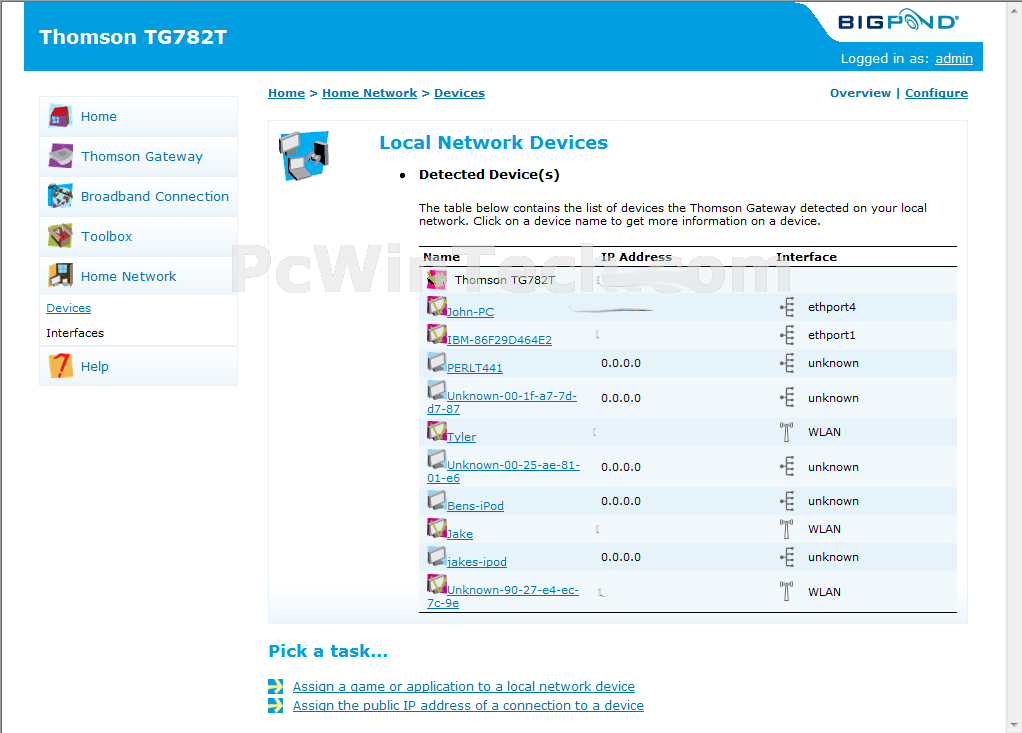The width and height of the screenshot is (1022, 733).
Task: Click Assign the public IP address link
Action: (468, 706)
